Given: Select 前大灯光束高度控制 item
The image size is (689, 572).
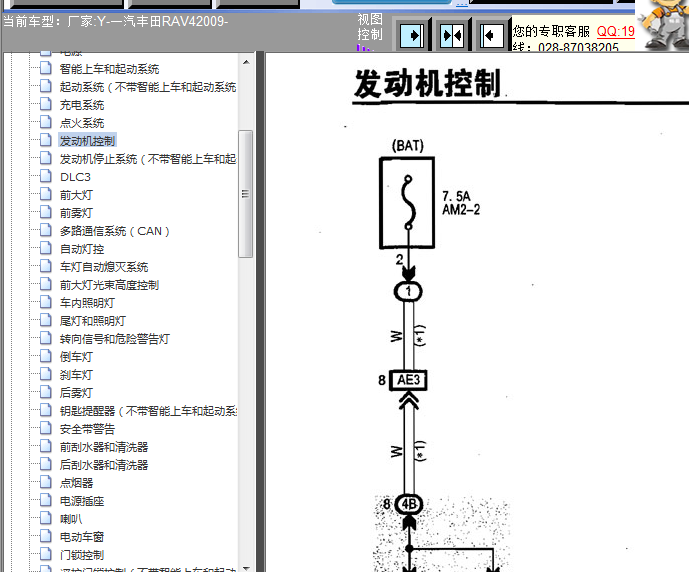Looking at the screenshot, I should (109, 285).
